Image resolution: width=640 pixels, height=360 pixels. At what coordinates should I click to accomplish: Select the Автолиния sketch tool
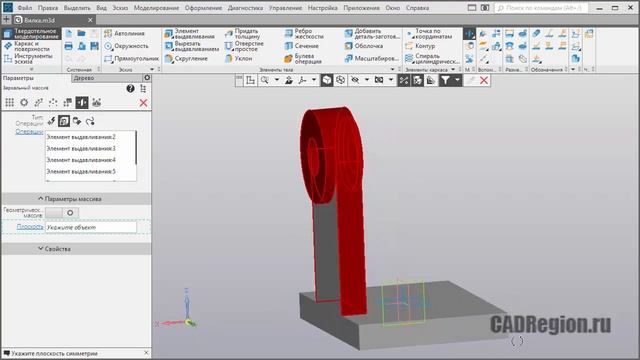point(124,33)
